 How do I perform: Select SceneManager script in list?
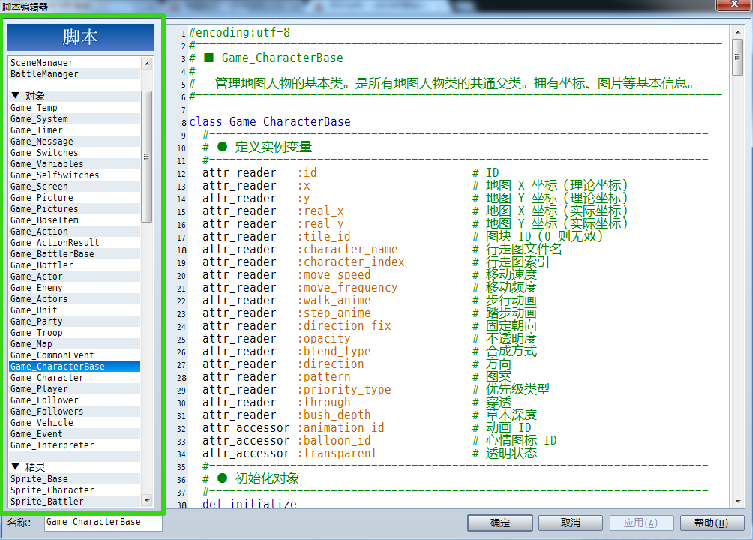pos(74,62)
